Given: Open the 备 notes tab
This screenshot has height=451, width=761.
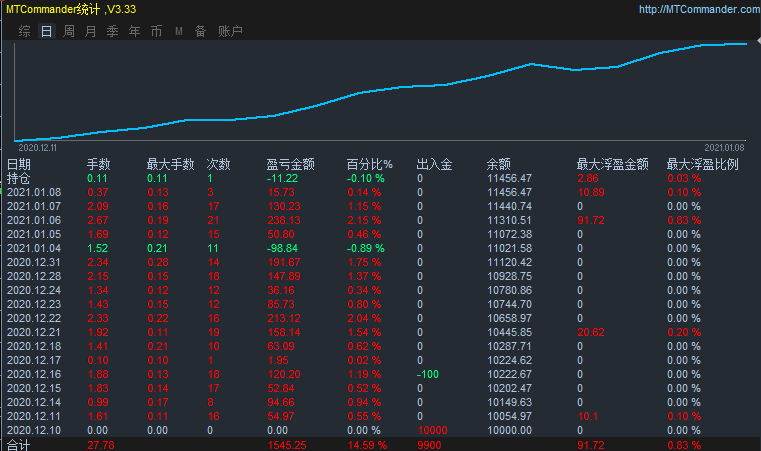Looking at the screenshot, I should pyautogui.click(x=200, y=32).
